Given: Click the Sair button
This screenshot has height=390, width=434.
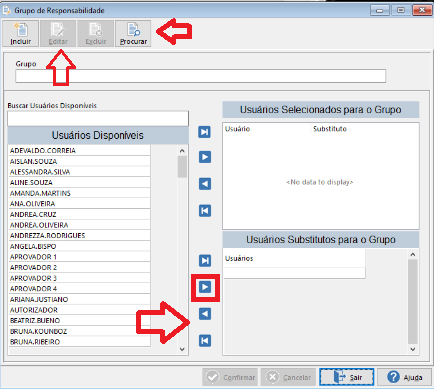Looking at the screenshot, I should [347, 377].
